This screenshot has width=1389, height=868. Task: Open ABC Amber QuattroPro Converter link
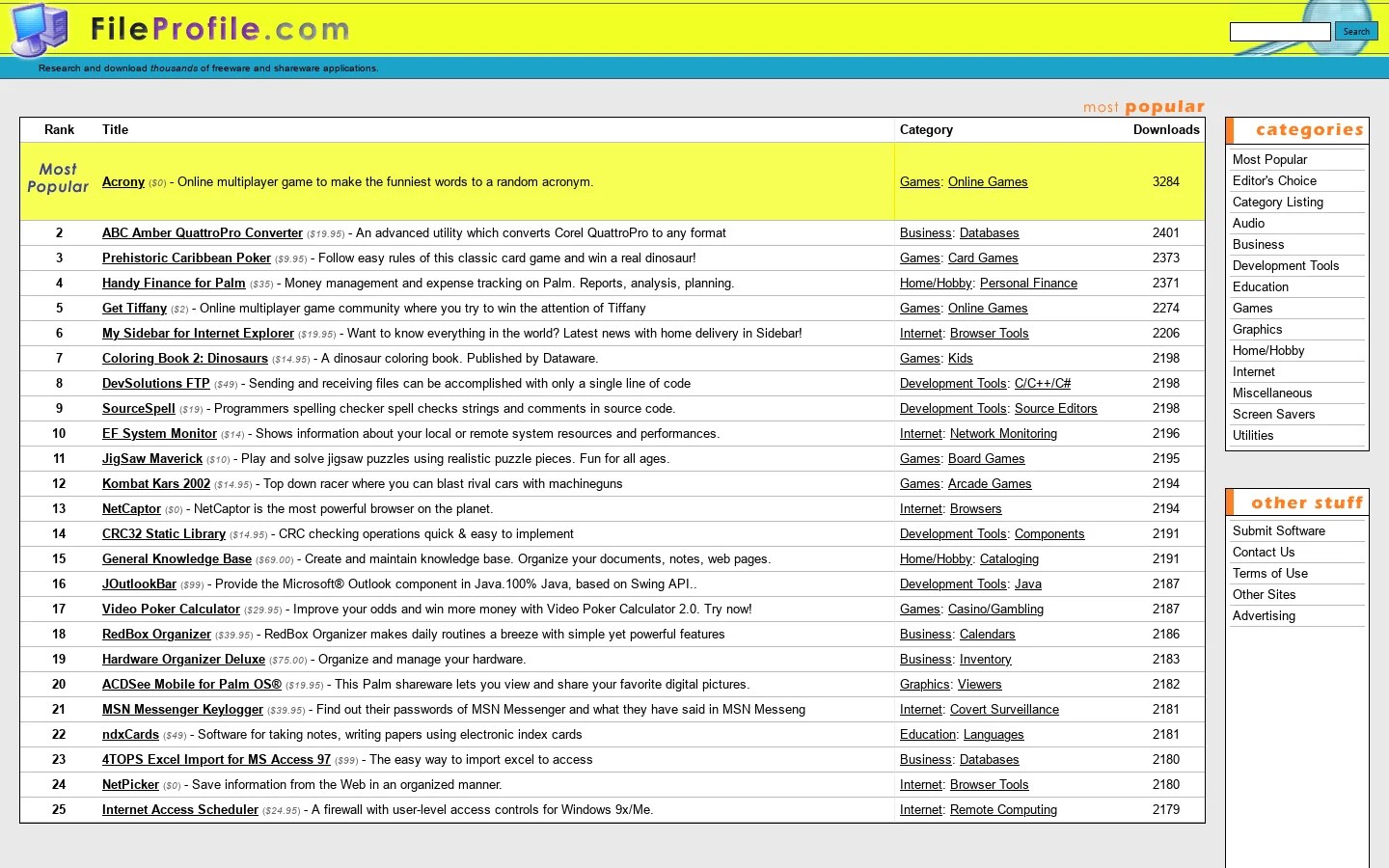tap(203, 233)
